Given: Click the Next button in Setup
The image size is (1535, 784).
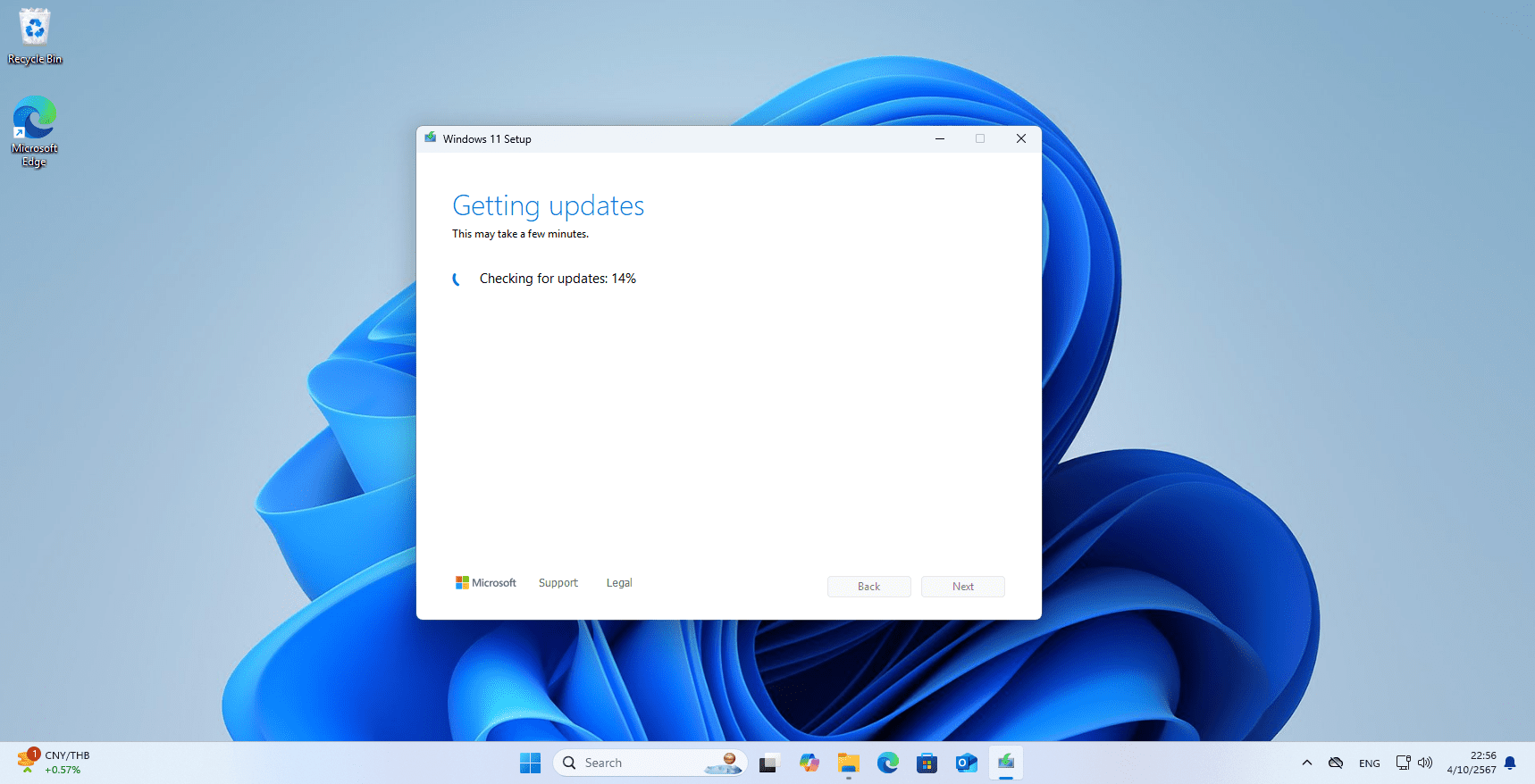Looking at the screenshot, I should pos(962,587).
